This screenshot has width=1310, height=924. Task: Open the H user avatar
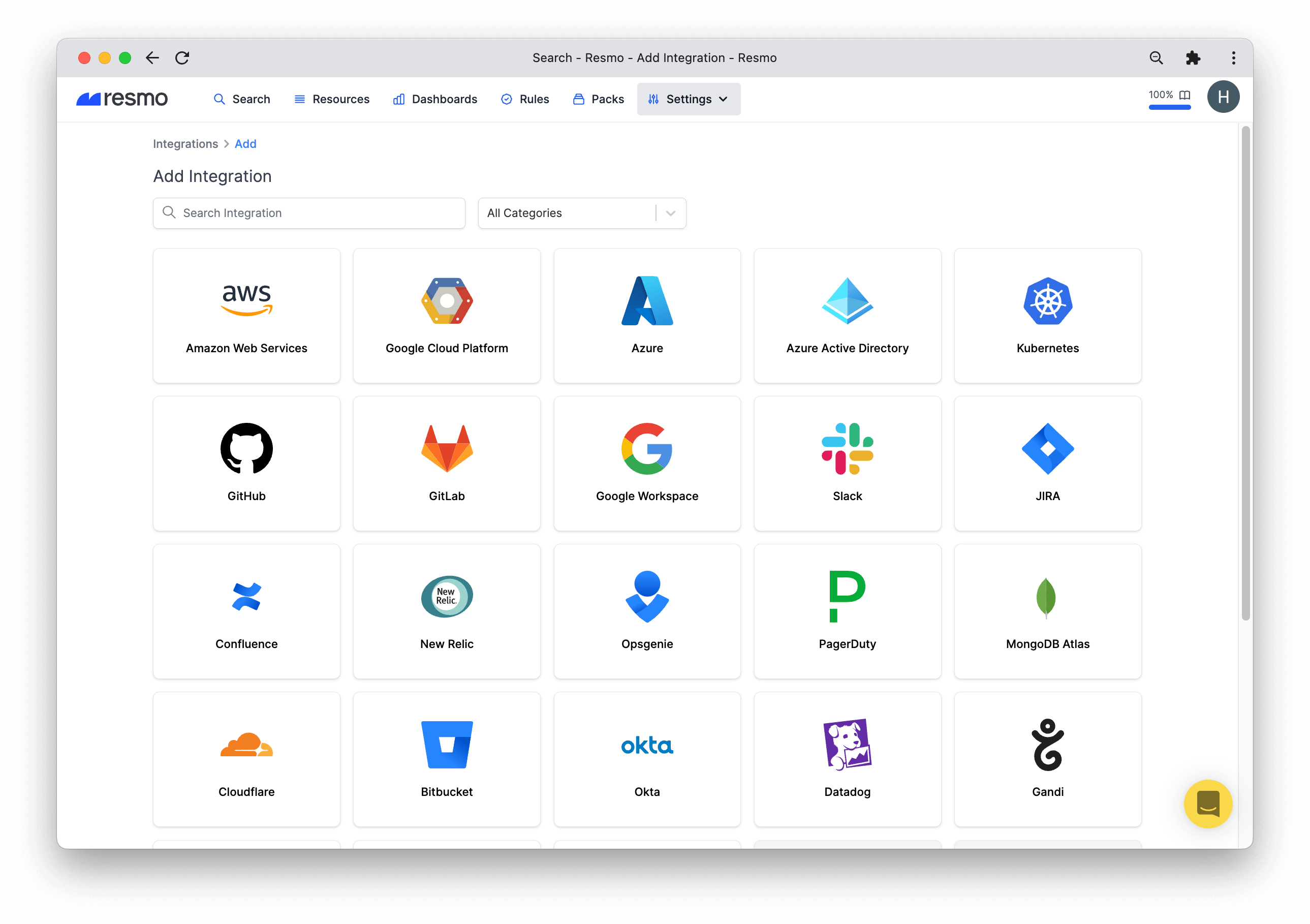[x=1223, y=97]
